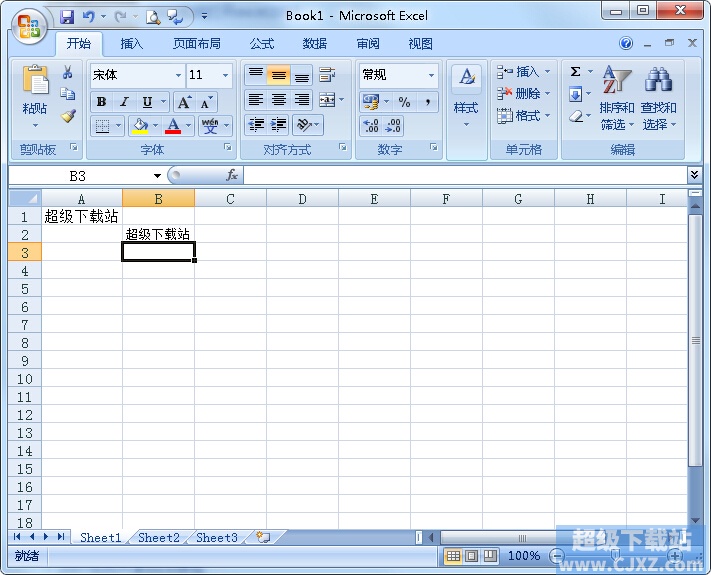Open Print Preview from quick access toolbar
Viewport: 711px width, 575px height.
click(x=153, y=17)
